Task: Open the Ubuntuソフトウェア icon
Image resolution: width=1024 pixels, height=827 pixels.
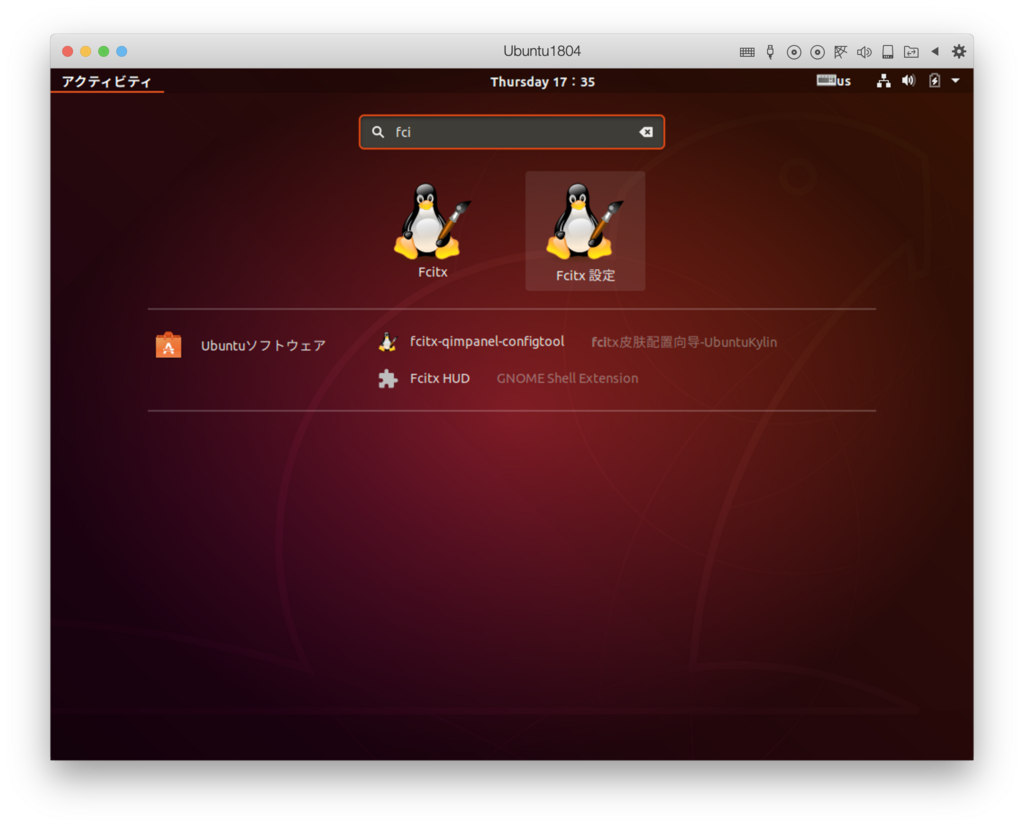Action: point(168,345)
